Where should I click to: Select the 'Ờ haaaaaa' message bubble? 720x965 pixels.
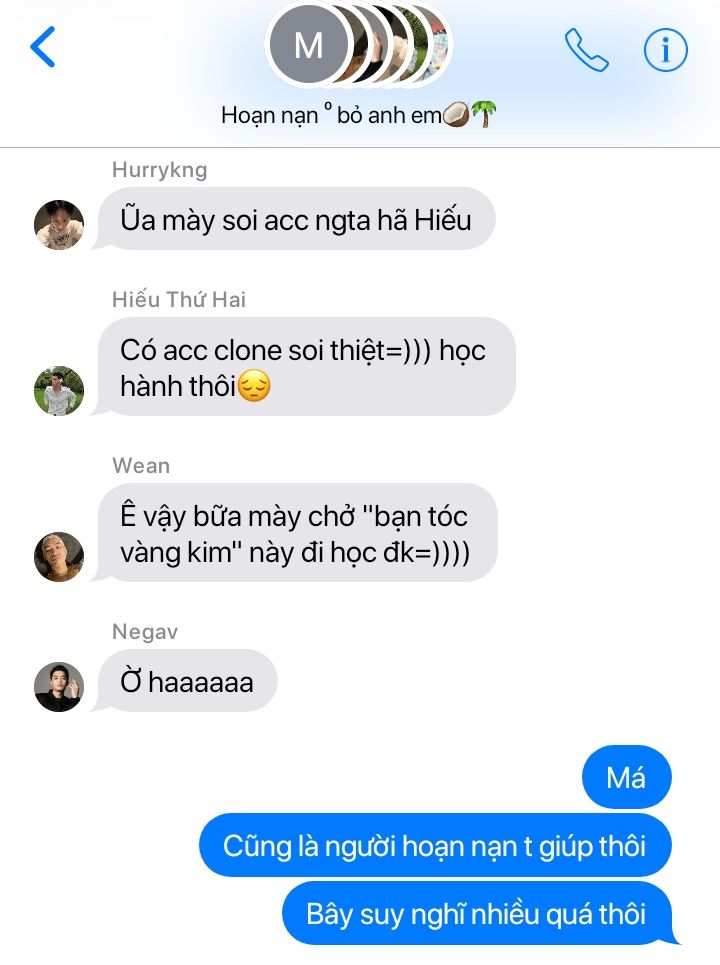tap(187, 681)
